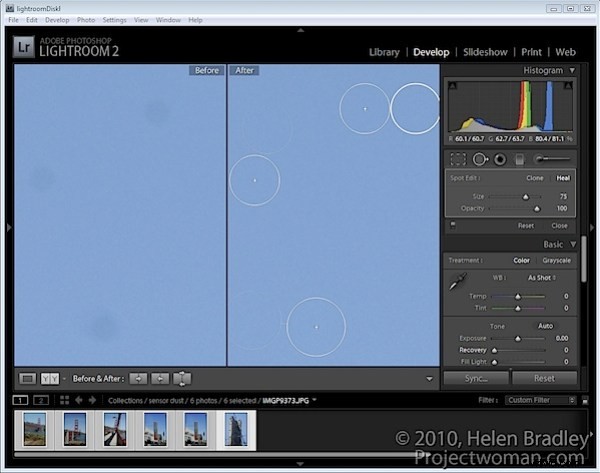Toggle the Spot Edit panel switch
Image resolution: width=600 pixels, height=473 pixels.
click(x=453, y=225)
